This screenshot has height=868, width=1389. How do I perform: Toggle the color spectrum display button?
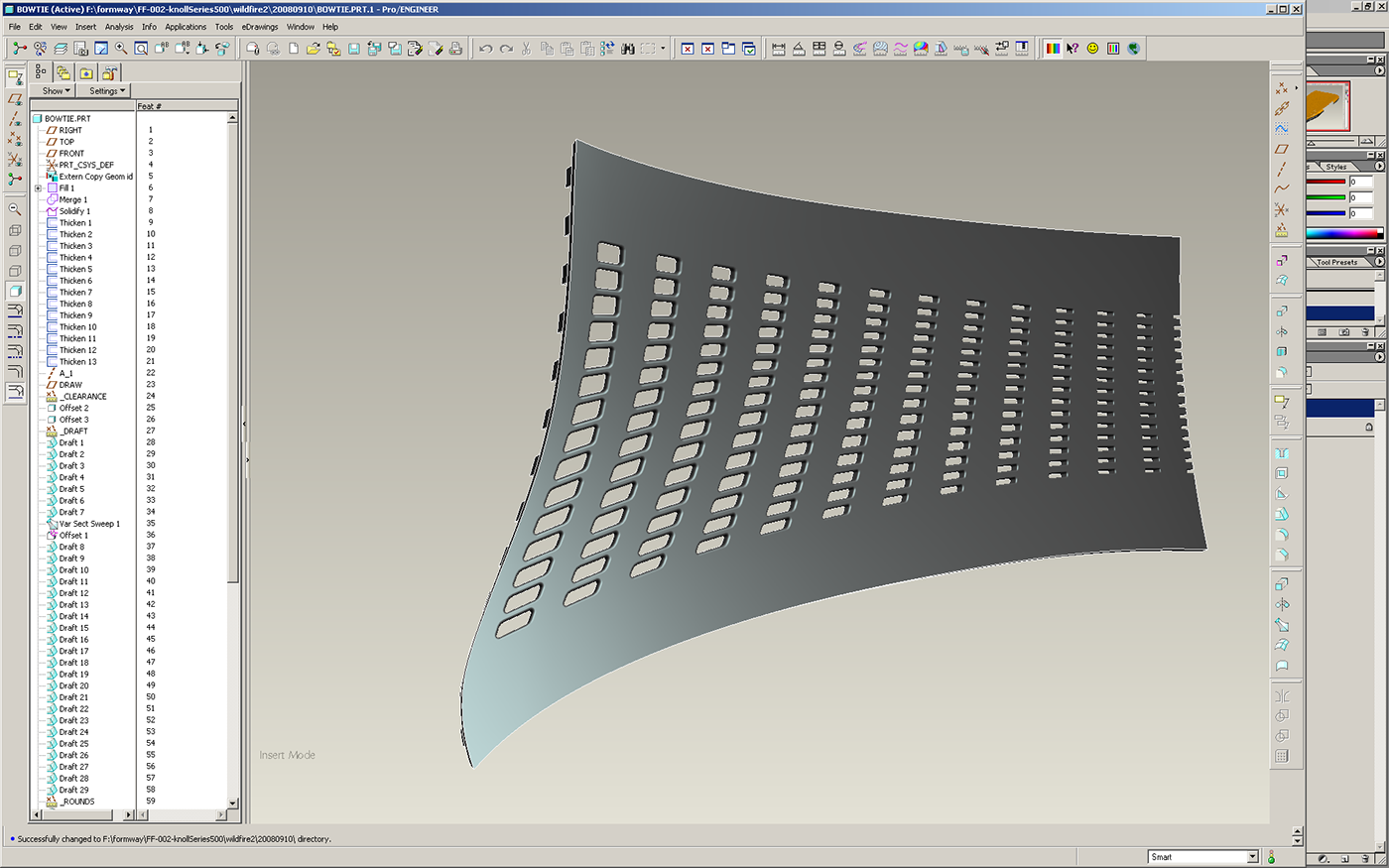point(1053,49)
